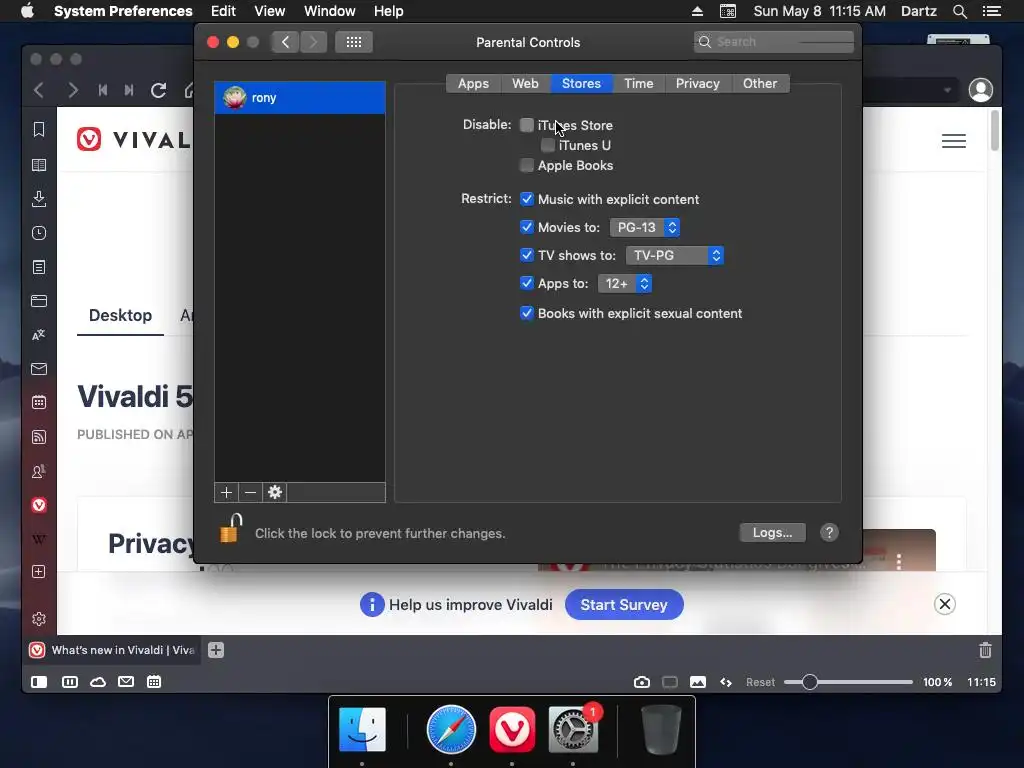Viewport: 1024px width, 768px height.
Task: Click the Parental Controls search field
Action: [x=774, y=42]
